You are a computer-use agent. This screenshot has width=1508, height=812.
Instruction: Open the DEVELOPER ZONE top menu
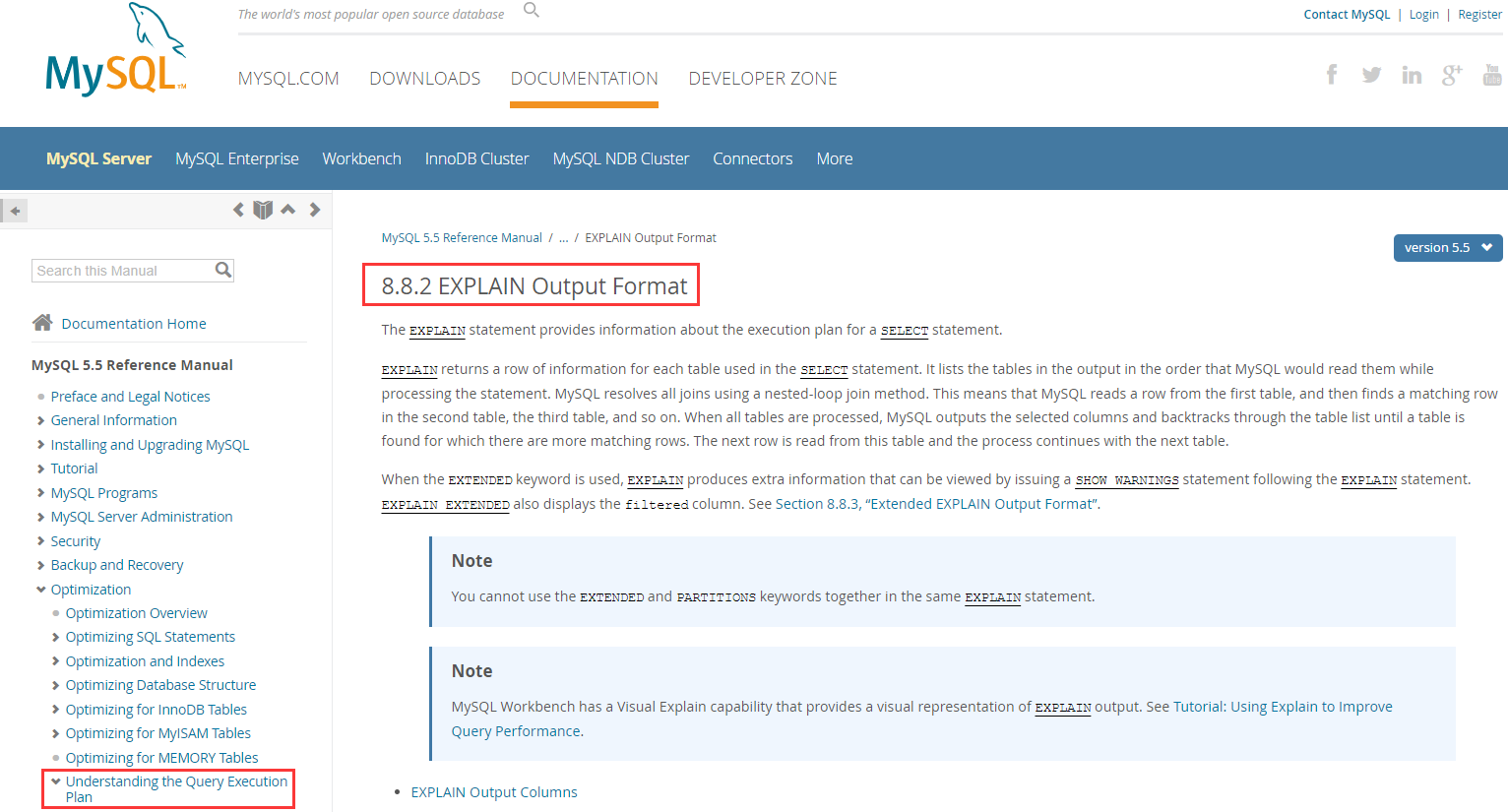point(763,79)
